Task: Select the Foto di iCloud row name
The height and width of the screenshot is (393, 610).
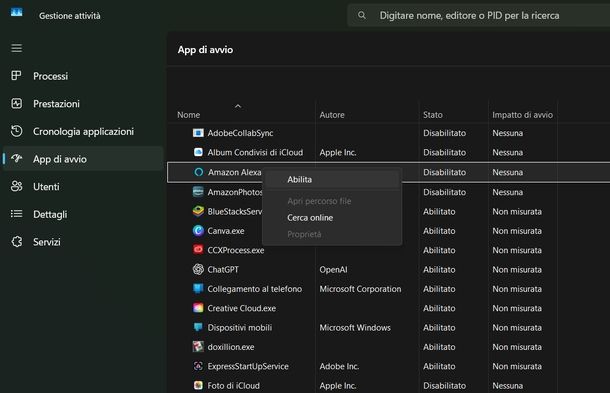Action: 233,386
